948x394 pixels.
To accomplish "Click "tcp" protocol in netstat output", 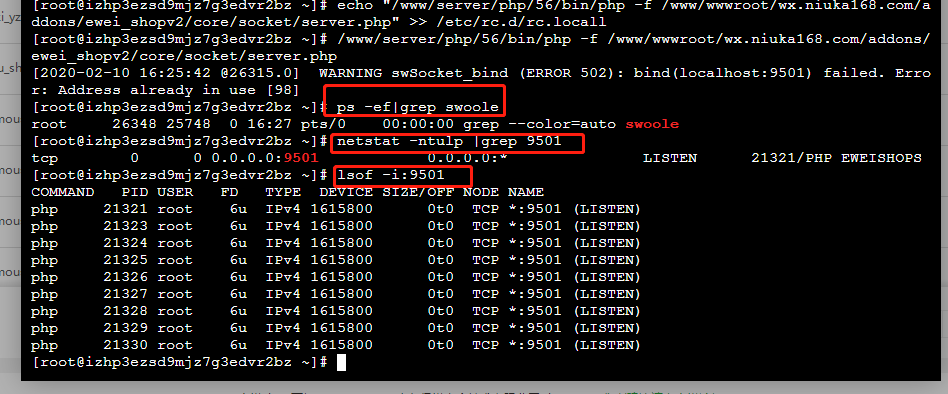I will [x=44, y=158].
